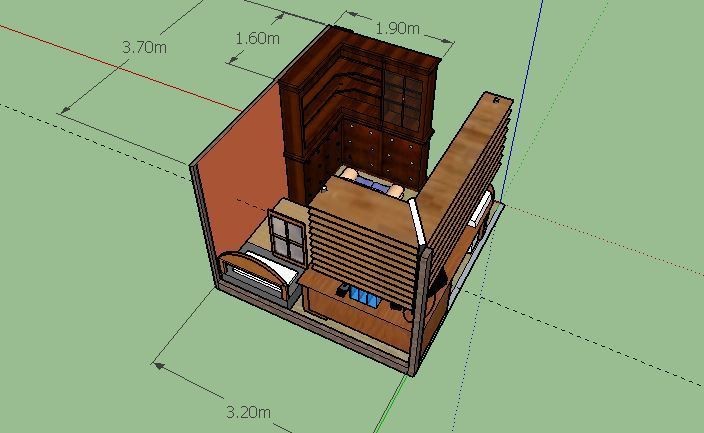Viewport: 704px width, 433px height.
Task: Select the blue monitor on the desk
Action: click(x=364, y=298)
